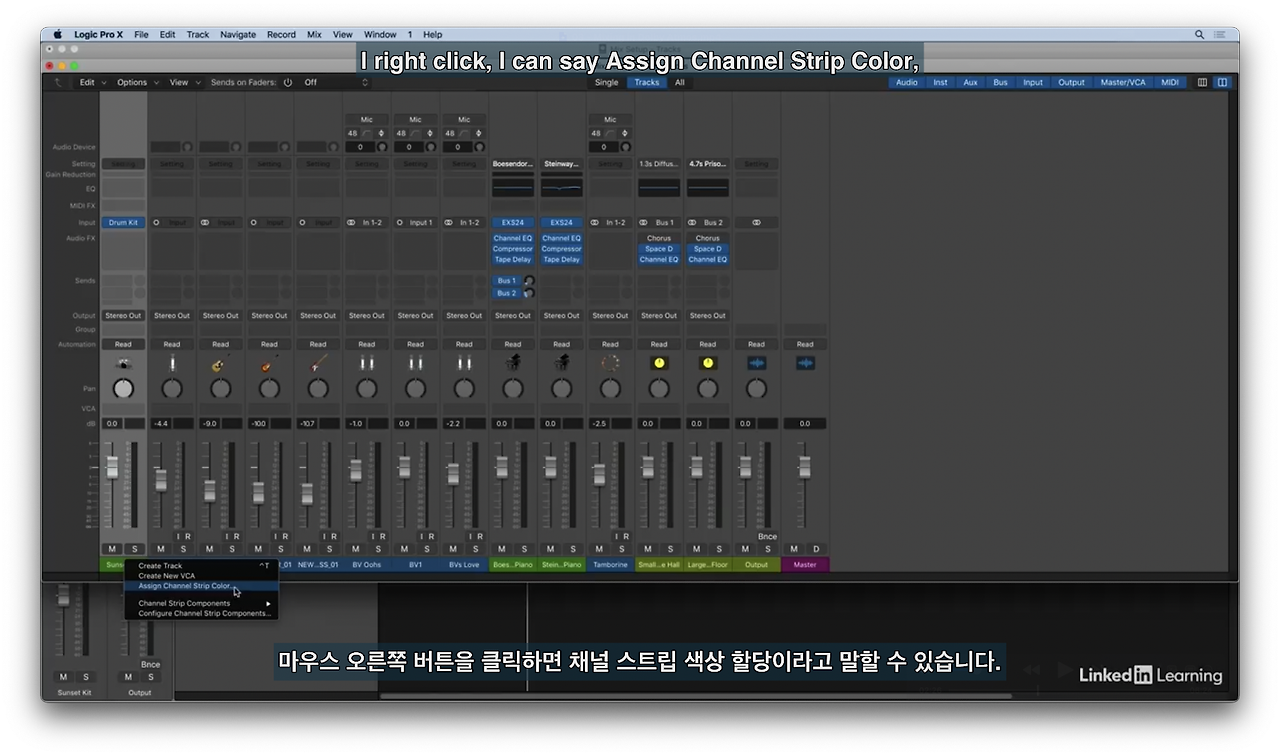
Task: Toggle the Dim button D on Master strip
Action: (x=816, y=549)
